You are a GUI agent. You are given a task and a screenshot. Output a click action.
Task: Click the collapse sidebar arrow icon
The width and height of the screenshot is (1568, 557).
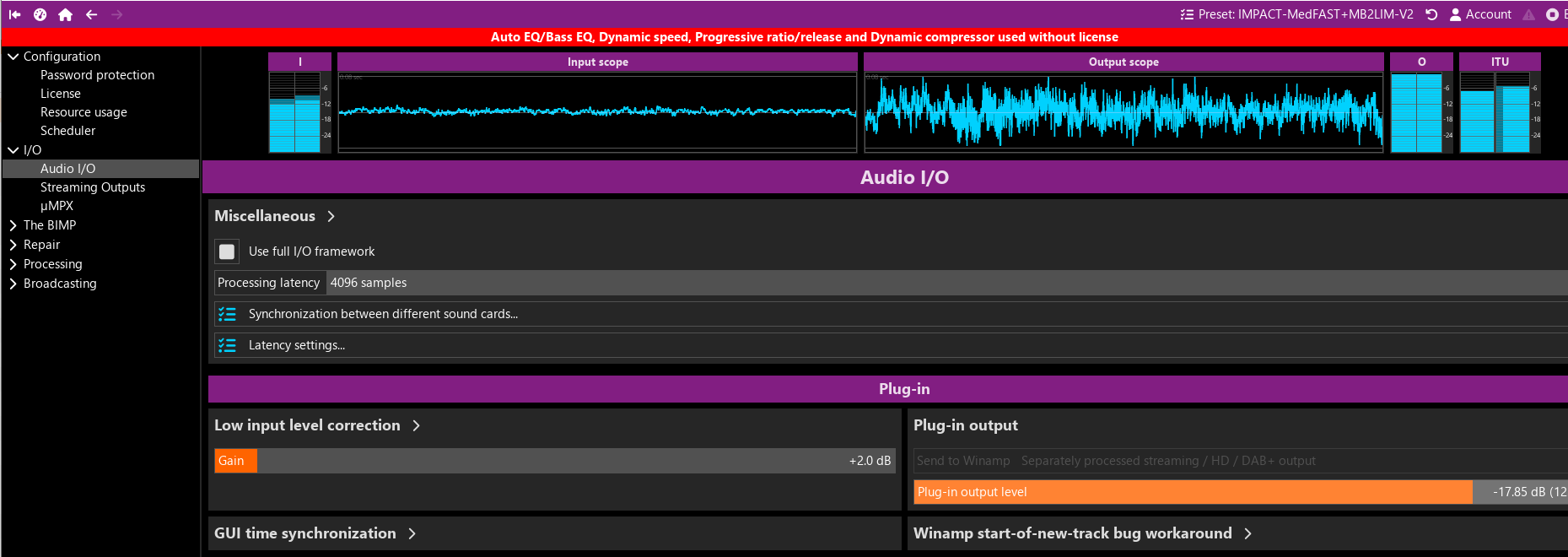coord(14,14)
